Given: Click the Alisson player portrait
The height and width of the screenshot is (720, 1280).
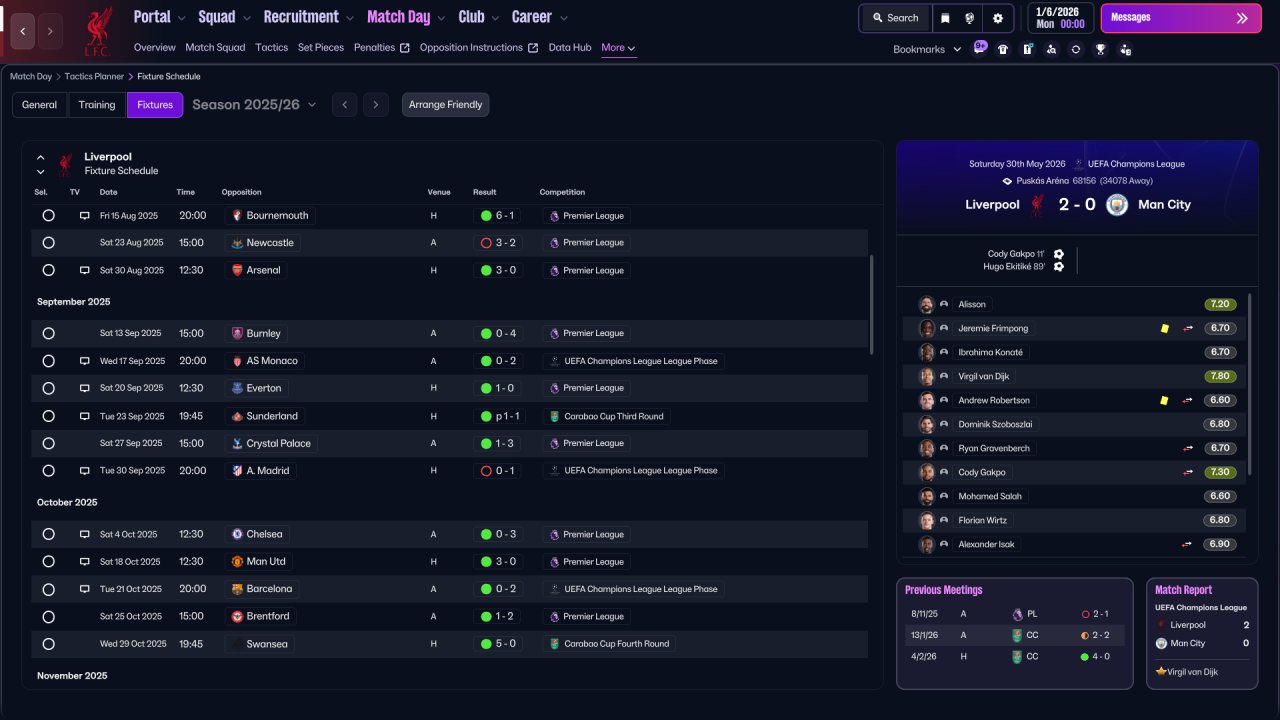Looking at the screenshot, I should point(926,304).
